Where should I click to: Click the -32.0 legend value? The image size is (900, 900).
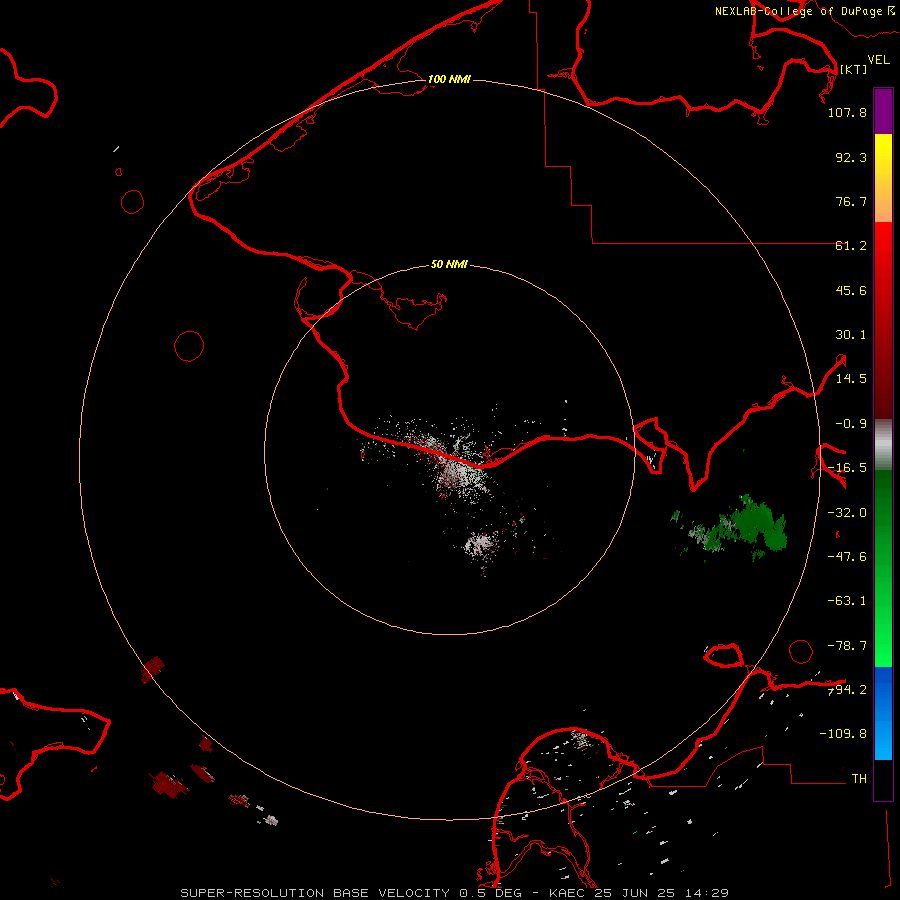(x=847, y=513)
